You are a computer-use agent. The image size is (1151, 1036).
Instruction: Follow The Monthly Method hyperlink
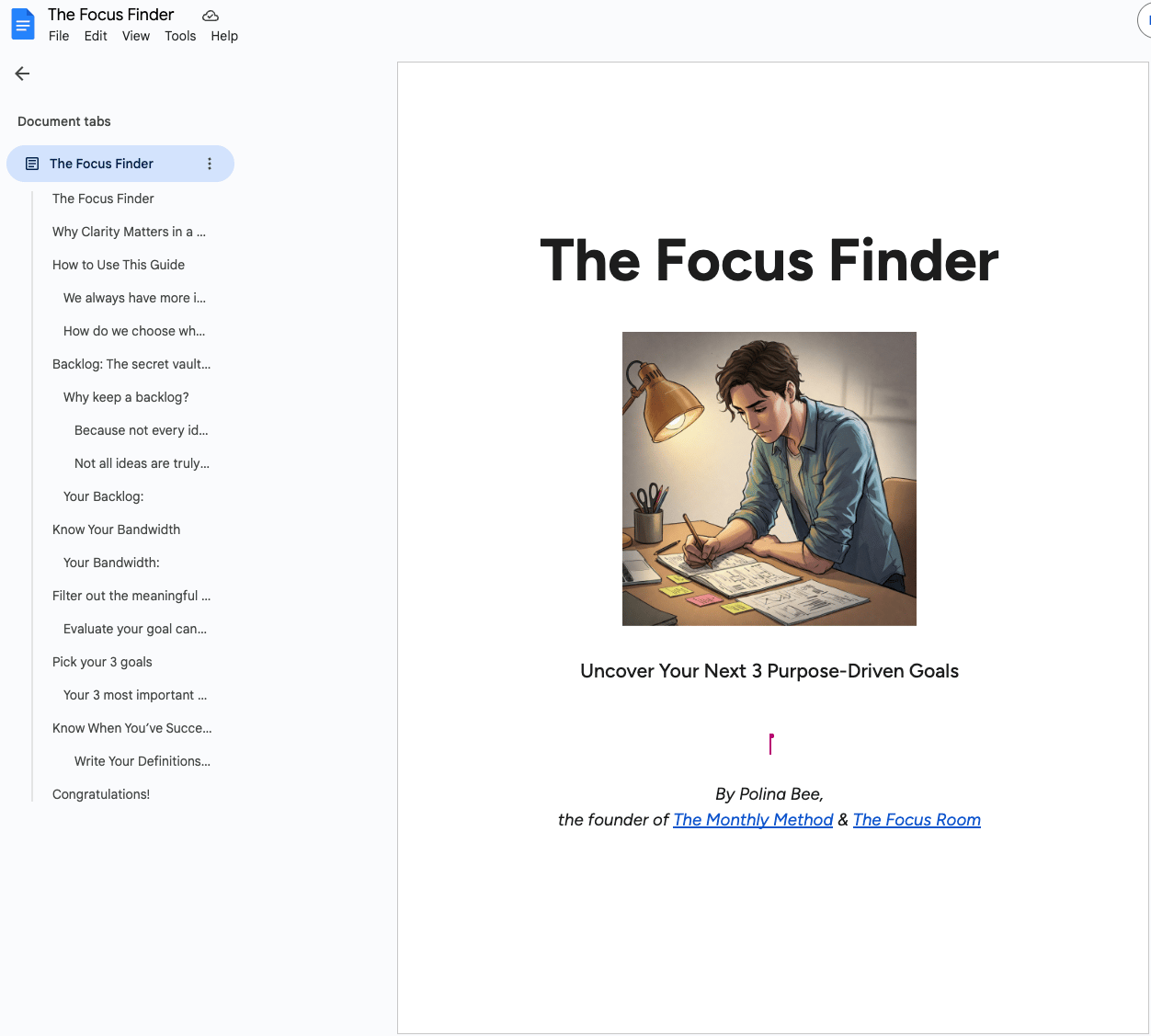(753, 820)
